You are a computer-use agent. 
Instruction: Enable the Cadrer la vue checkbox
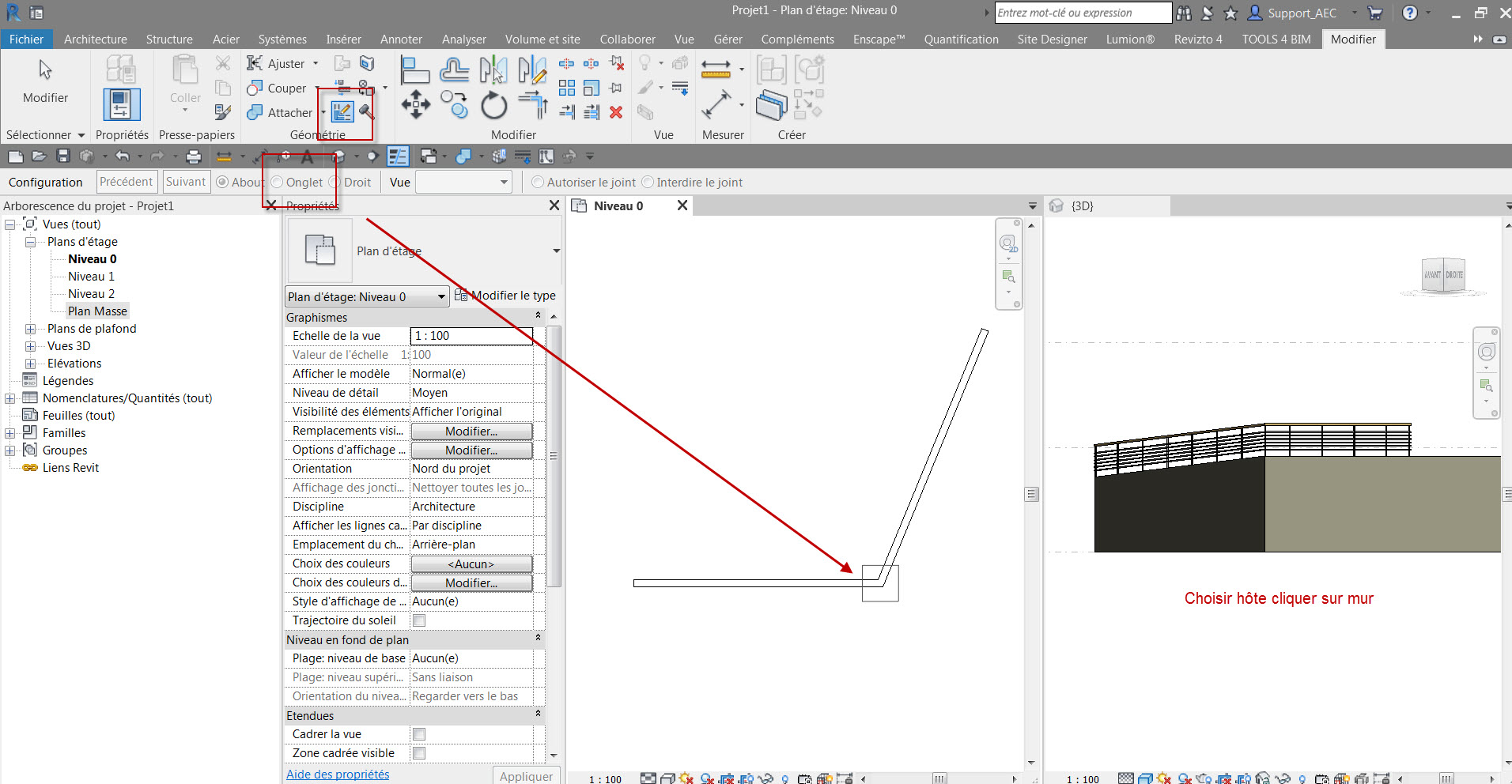(x=419, y=734)
